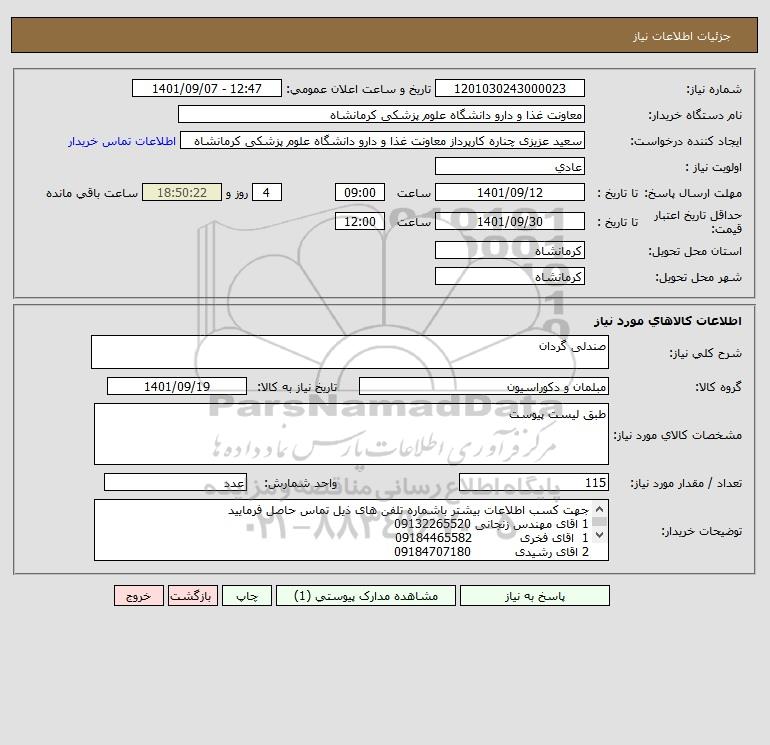770x745 pixels.
Task: Click the price validity date 1401/09/30
Action: [x=510, y=221]
